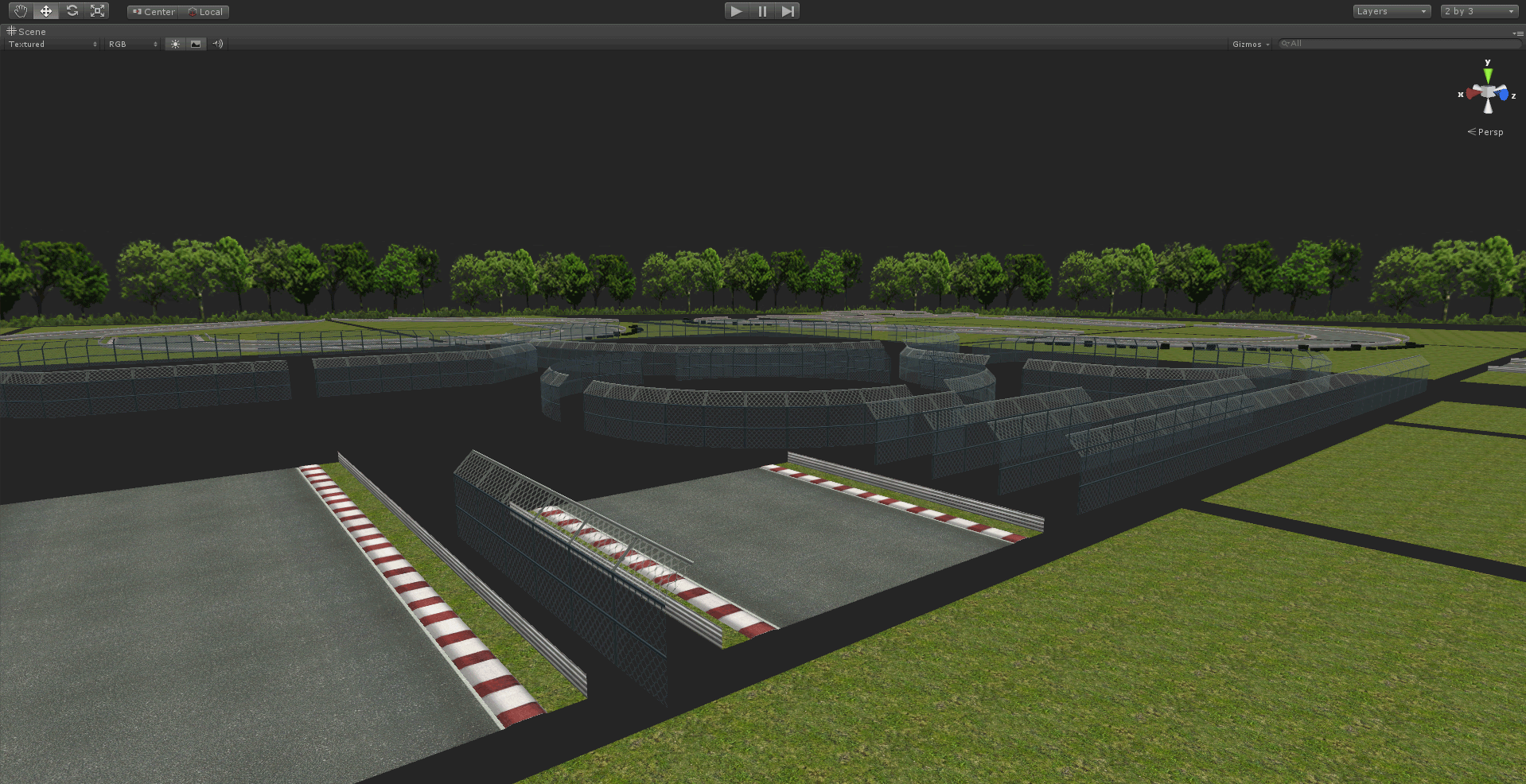Toggle scene lighting with the sun icon
The height and width of the screenshot is (784, 1526).
(174, 44)
